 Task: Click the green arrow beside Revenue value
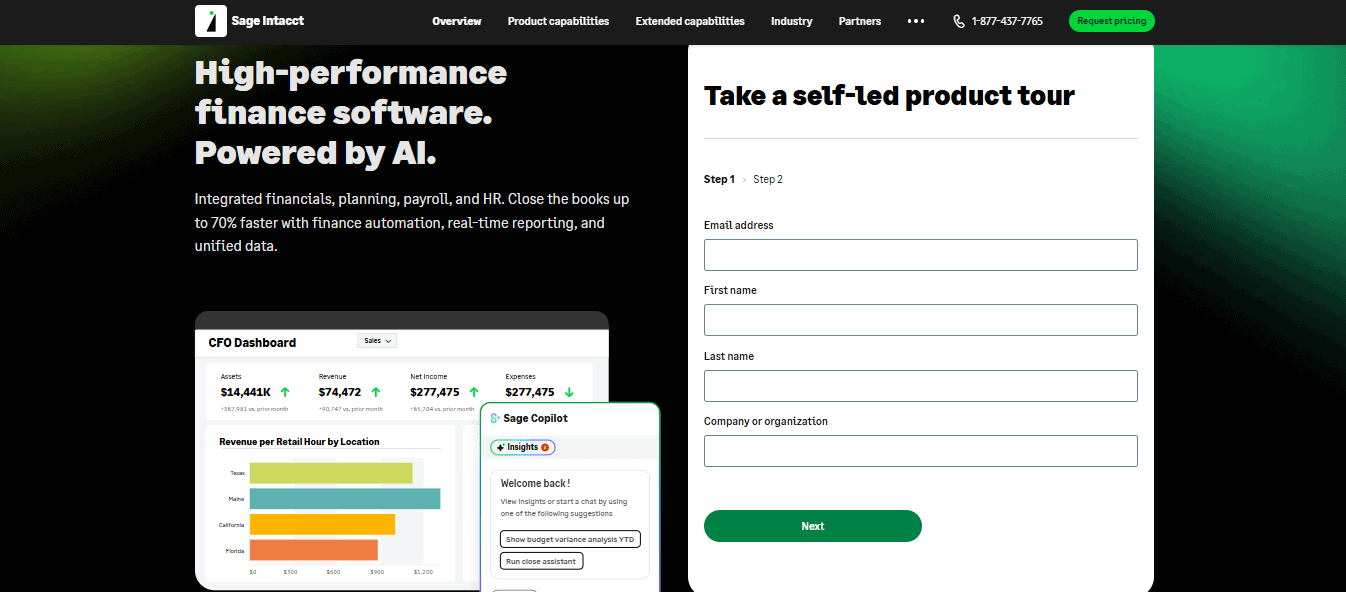point(376,392)
